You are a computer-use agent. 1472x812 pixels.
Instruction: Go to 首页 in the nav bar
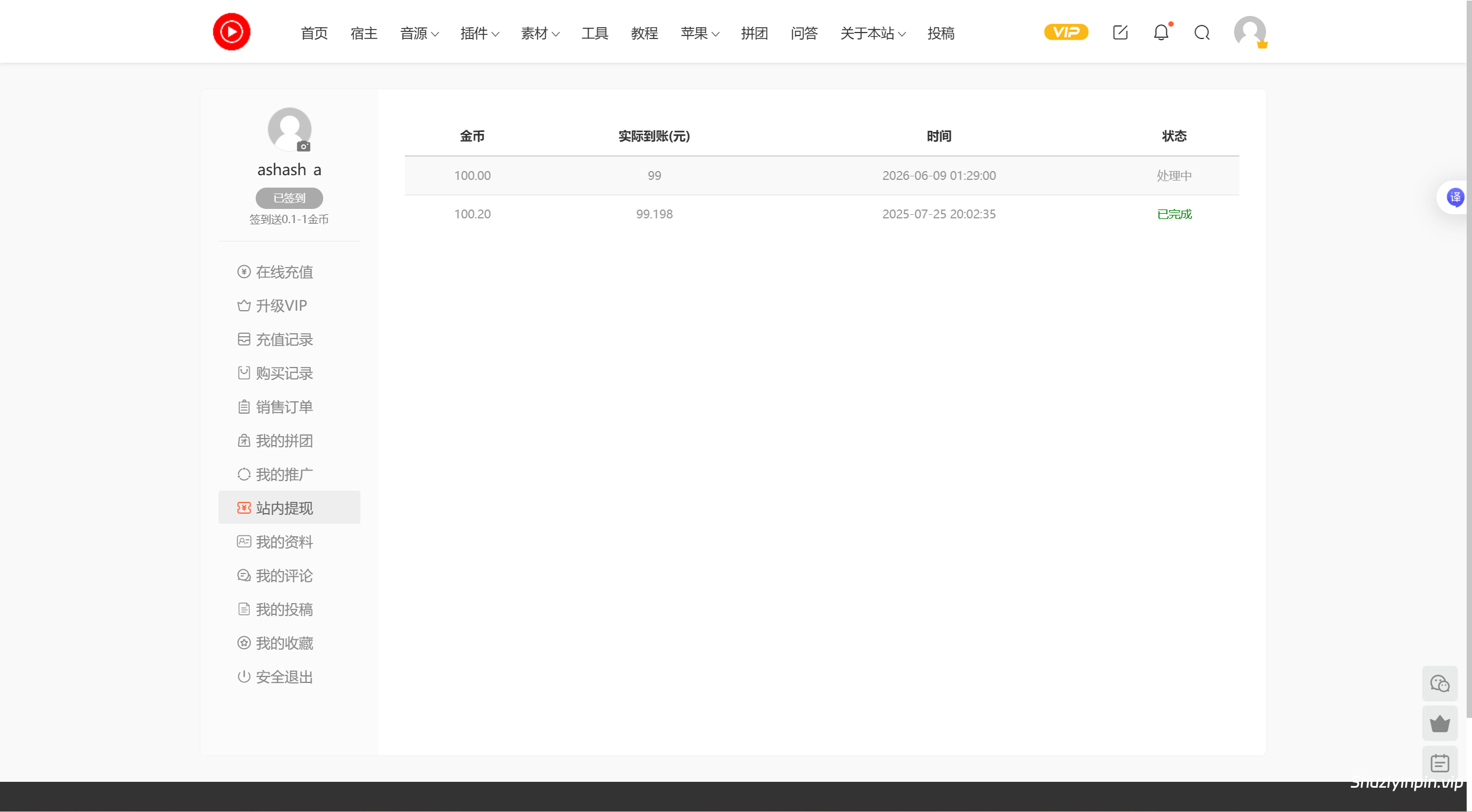coord(314,33)
